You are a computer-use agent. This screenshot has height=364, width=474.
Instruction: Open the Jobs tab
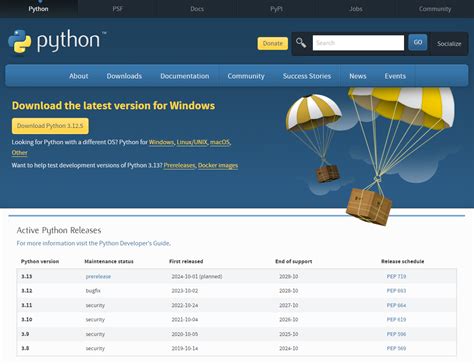pos(356,9)
